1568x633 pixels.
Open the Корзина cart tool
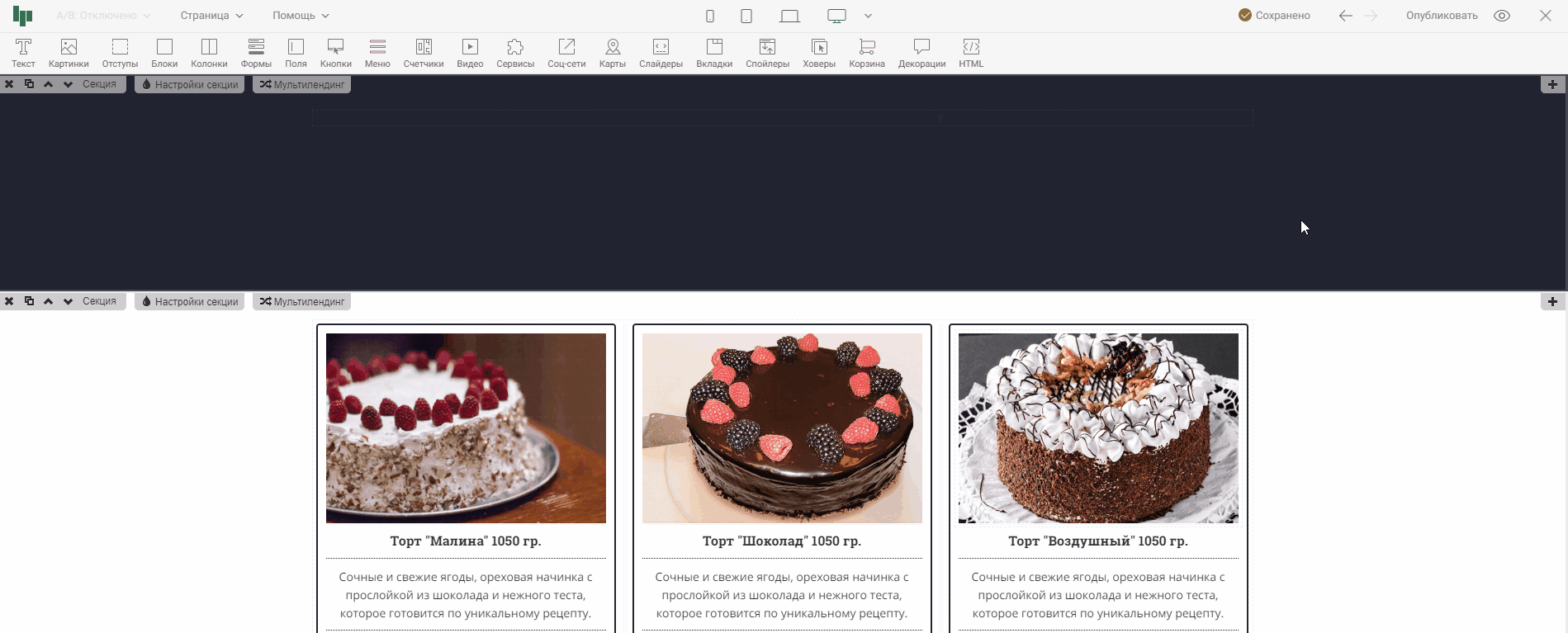click(866, 53)
